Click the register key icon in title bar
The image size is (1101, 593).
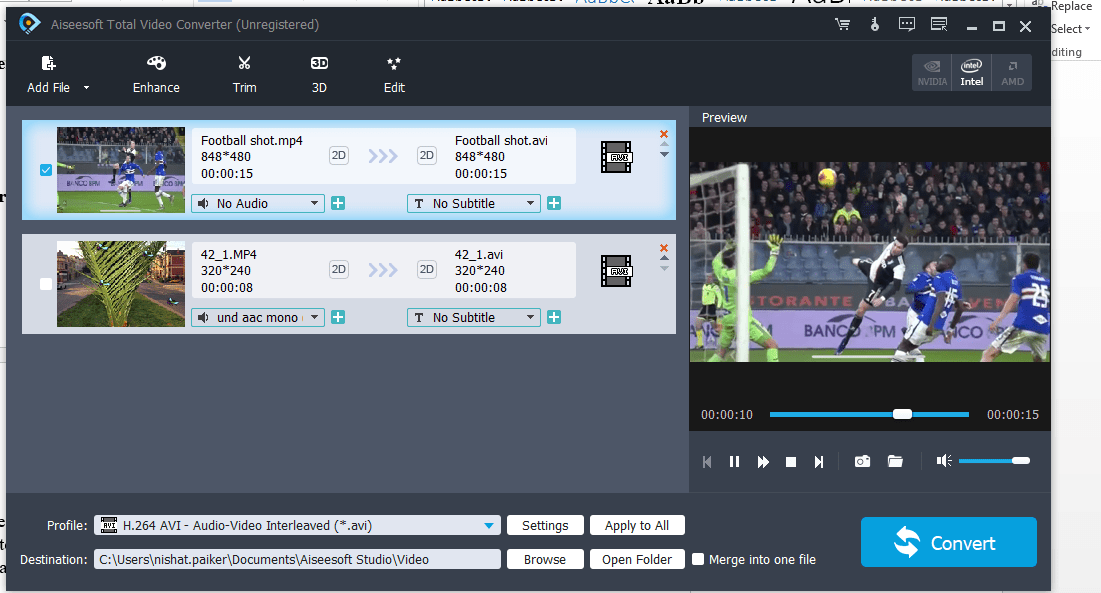[874, 25]
